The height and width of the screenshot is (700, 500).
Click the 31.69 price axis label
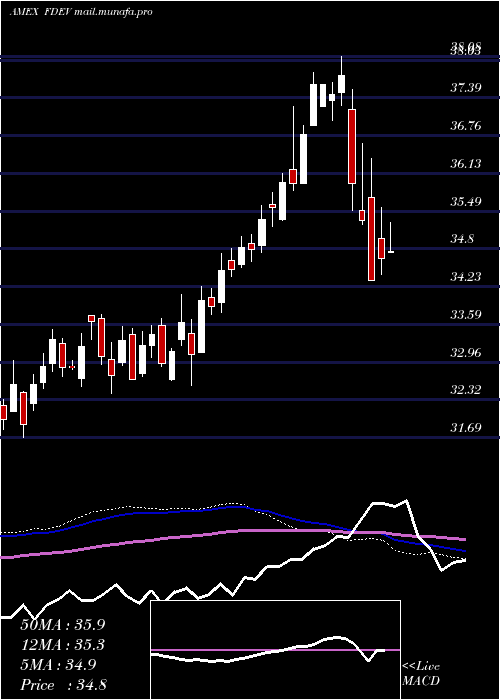(x=466, y=428)
